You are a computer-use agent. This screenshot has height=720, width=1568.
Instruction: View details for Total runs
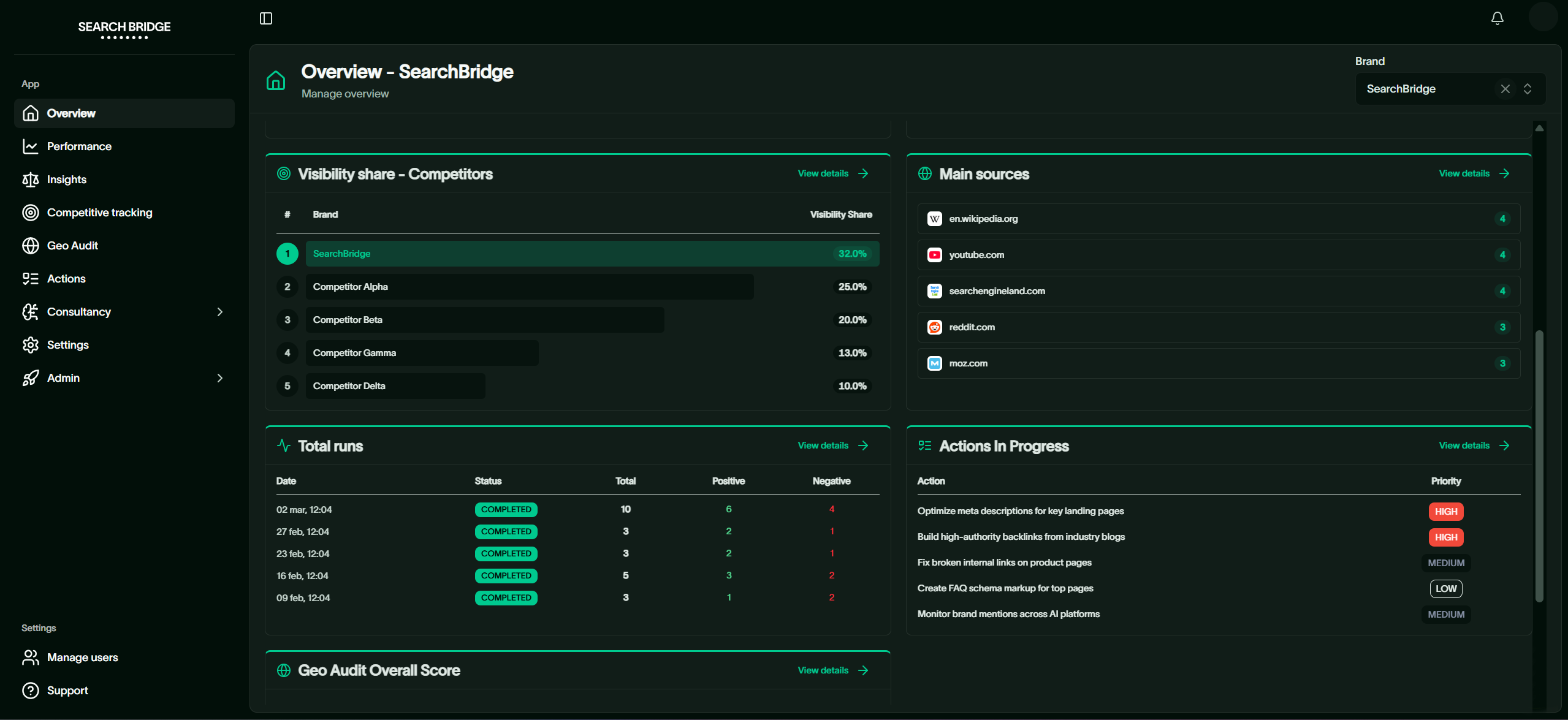pos(833,445)
